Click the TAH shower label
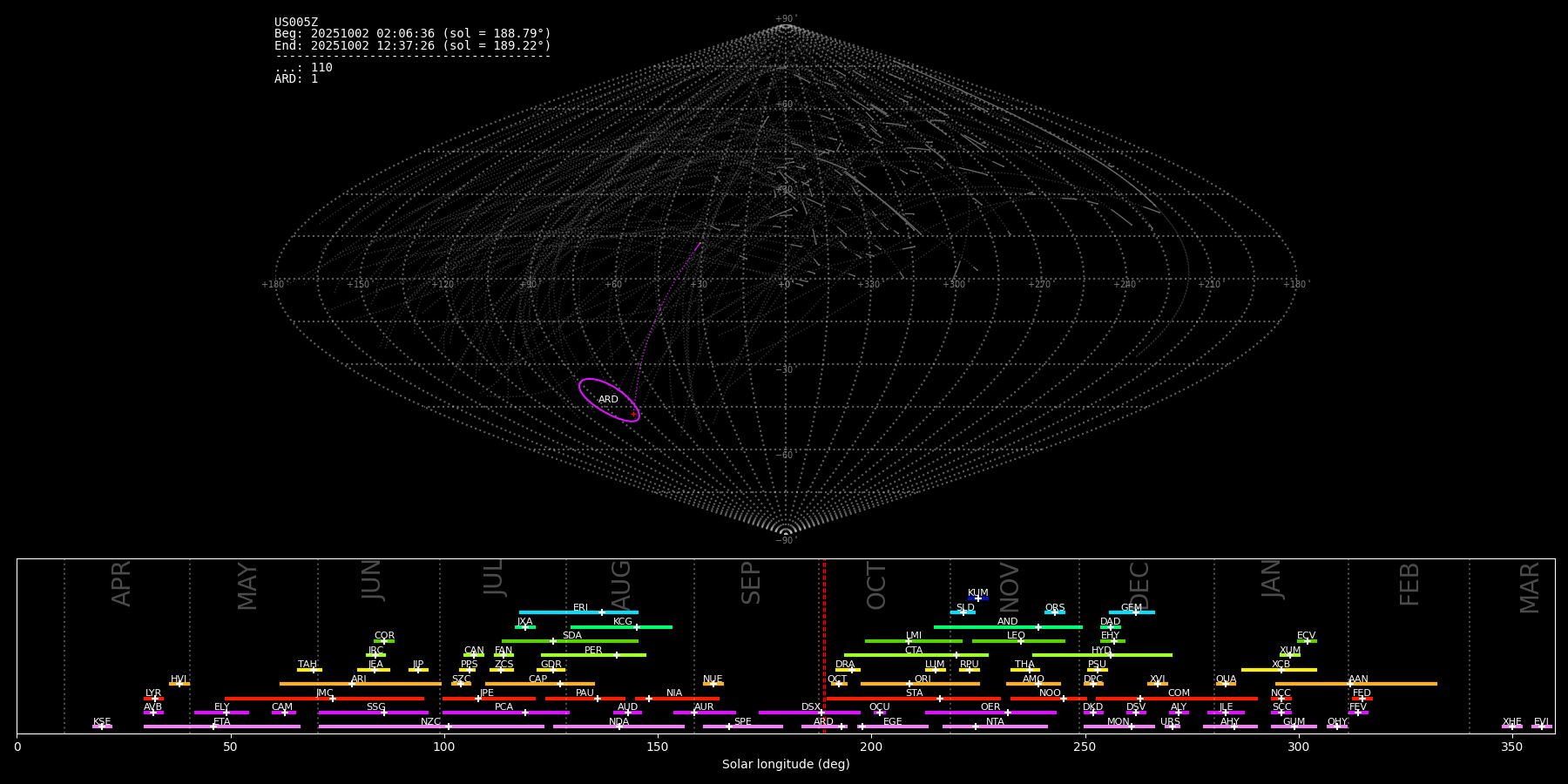Image resolution: width=1568 pixels, height=784 pixels. 308,665
